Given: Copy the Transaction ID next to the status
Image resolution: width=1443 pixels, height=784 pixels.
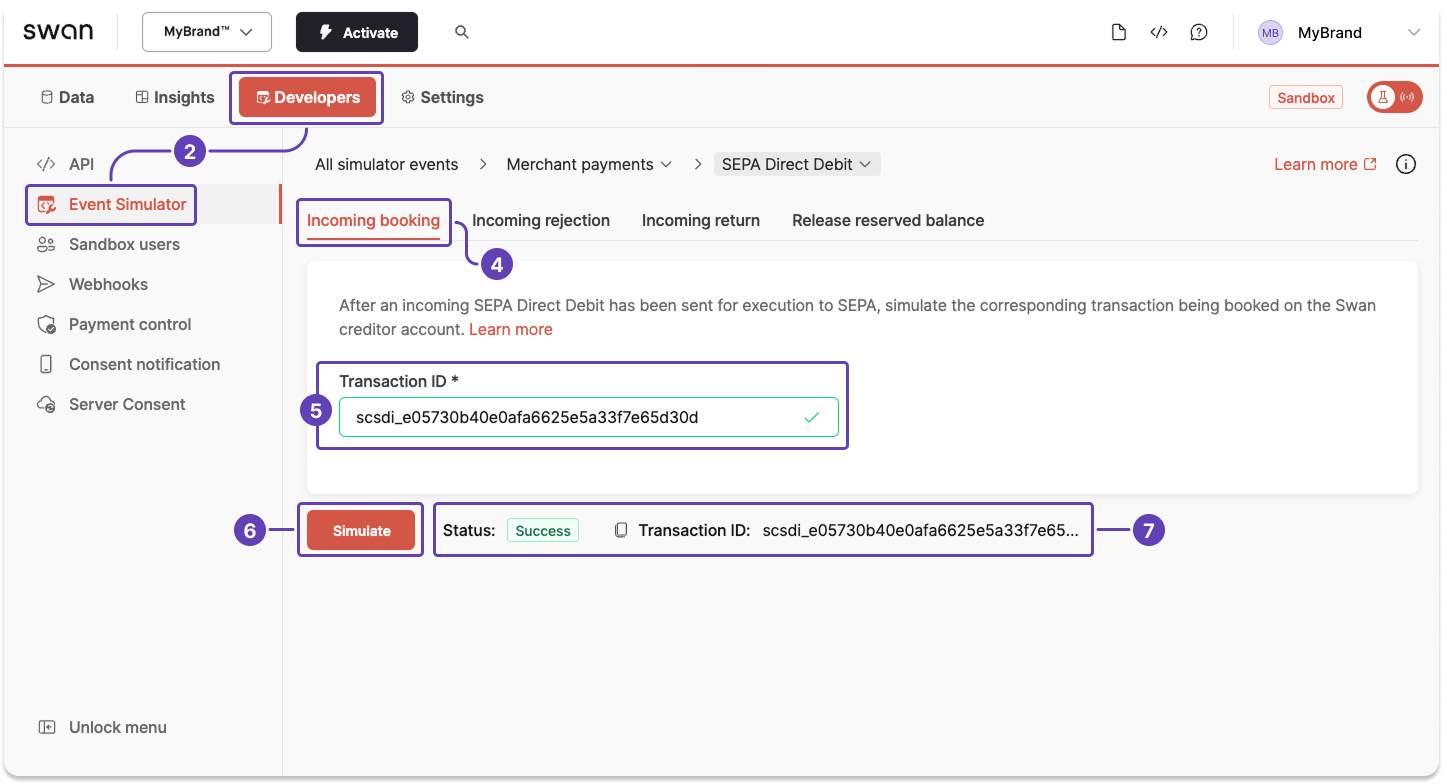Looking at the screenshot, I should click(x=619, y=530).
